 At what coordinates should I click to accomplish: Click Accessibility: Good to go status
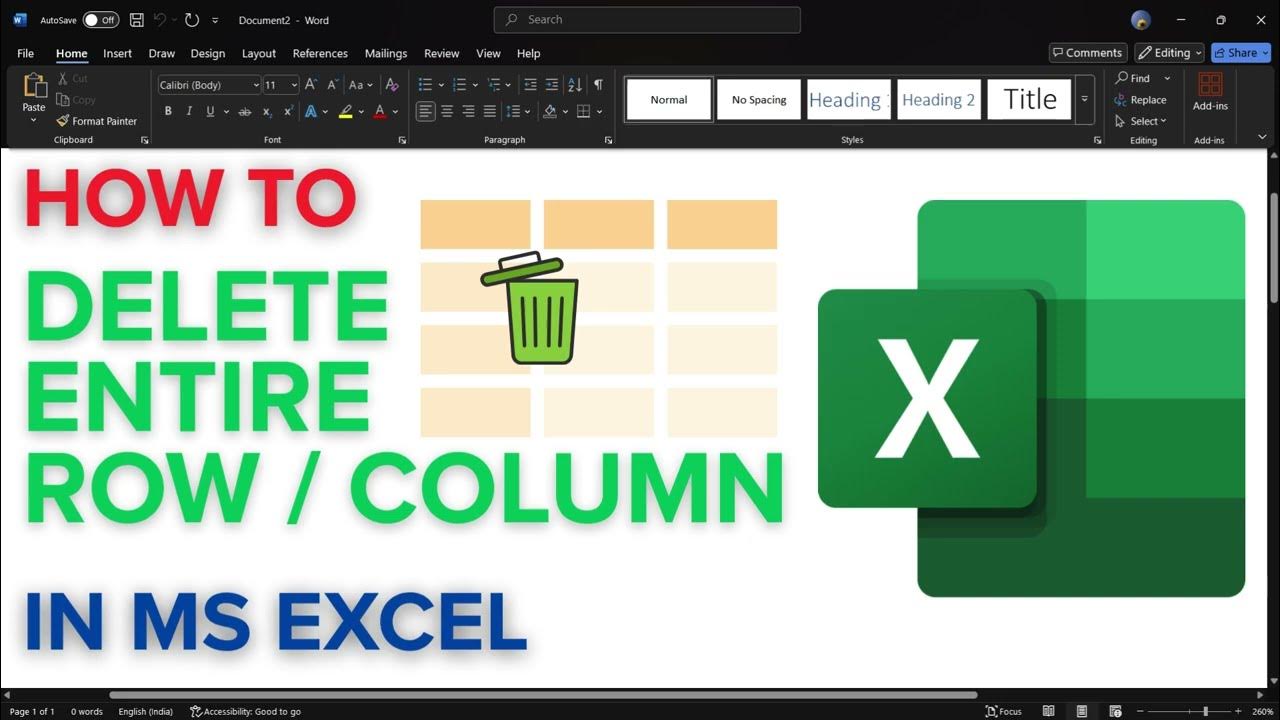[x=246, y=711]
